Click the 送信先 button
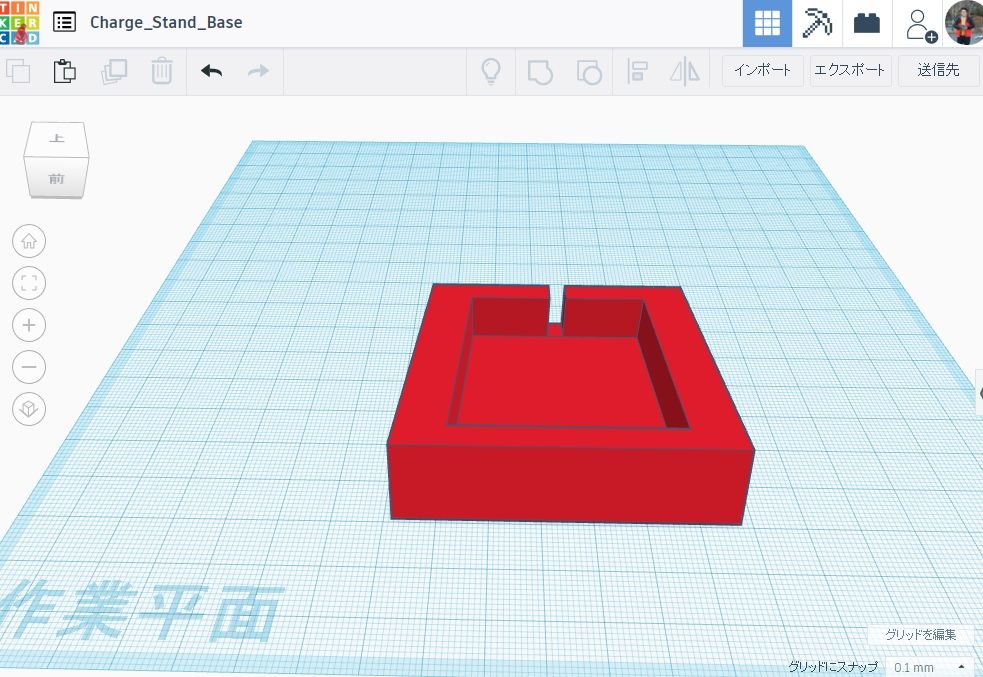Screen dimensions: 983x677 point(938,70)
